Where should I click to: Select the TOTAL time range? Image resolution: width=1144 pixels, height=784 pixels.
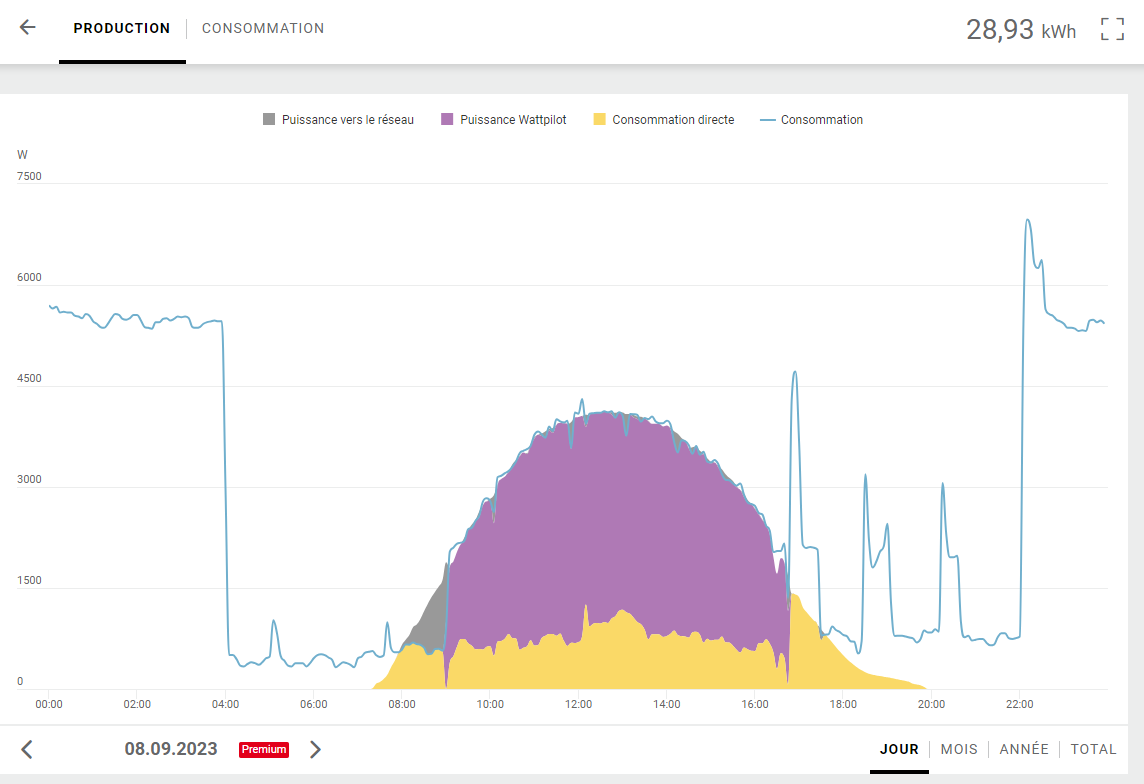tap(1093, 749)
